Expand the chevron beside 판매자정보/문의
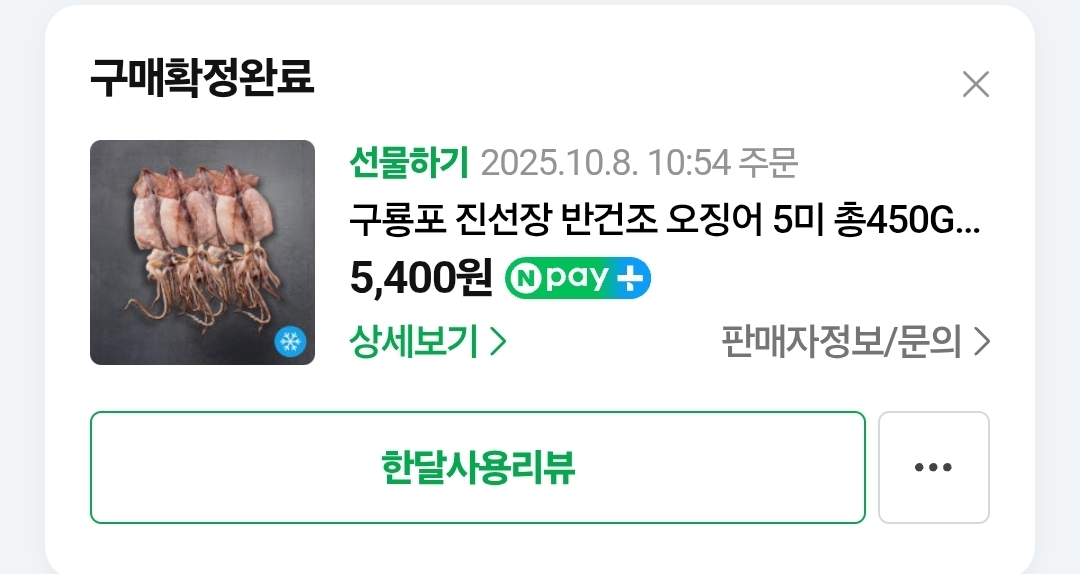Viewport: 1080px width, 574px height. pyautogui.click(x=982, y=341)
